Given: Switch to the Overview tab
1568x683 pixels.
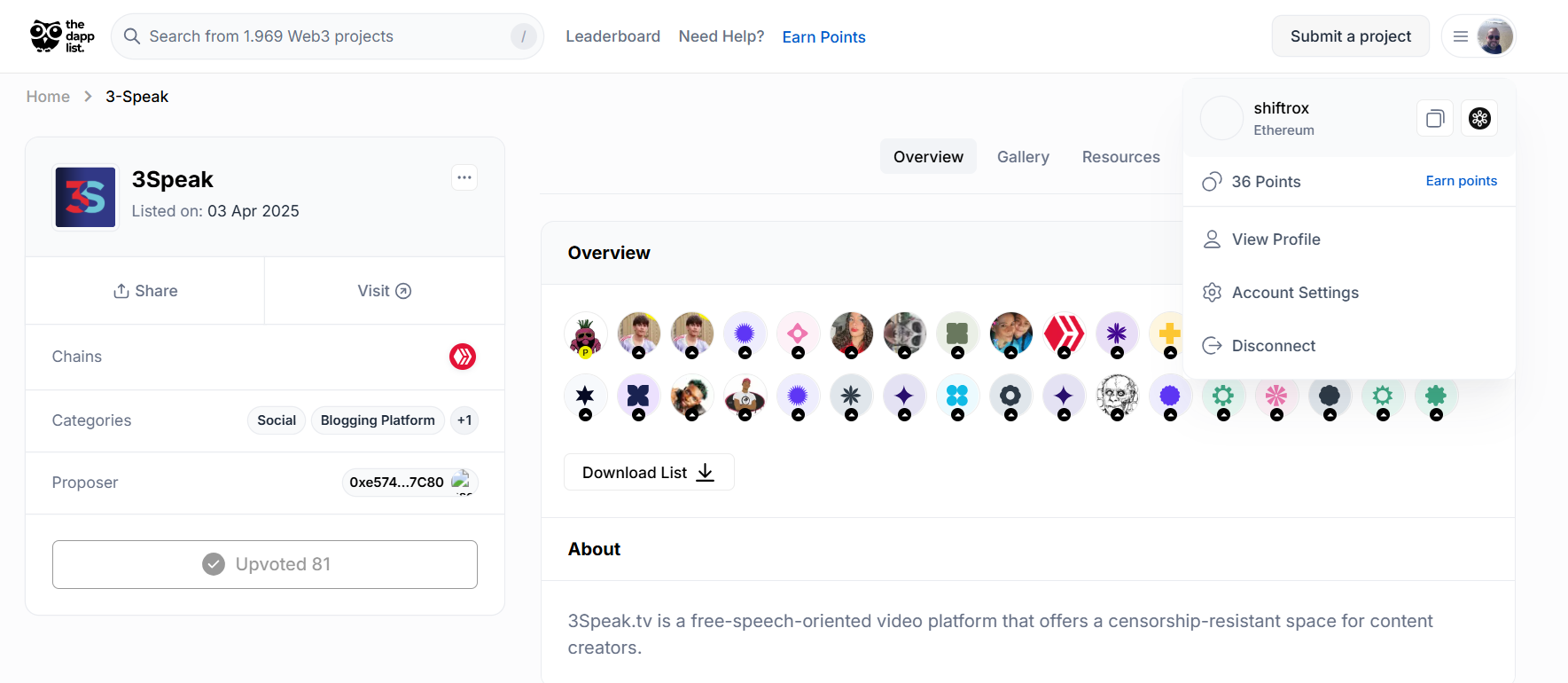Looking at the screenshot, I should pyautogui.click(x=928, y=157).
